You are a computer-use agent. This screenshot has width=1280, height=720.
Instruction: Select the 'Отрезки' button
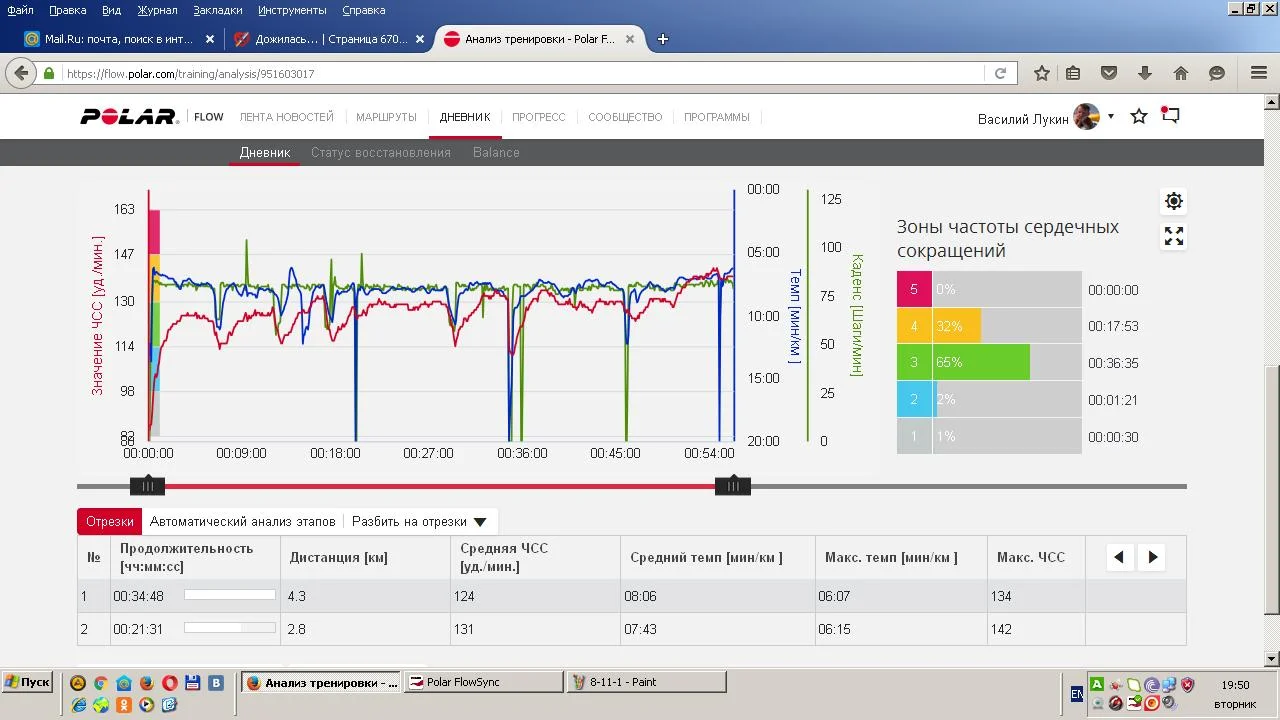[x=109, y=522]
